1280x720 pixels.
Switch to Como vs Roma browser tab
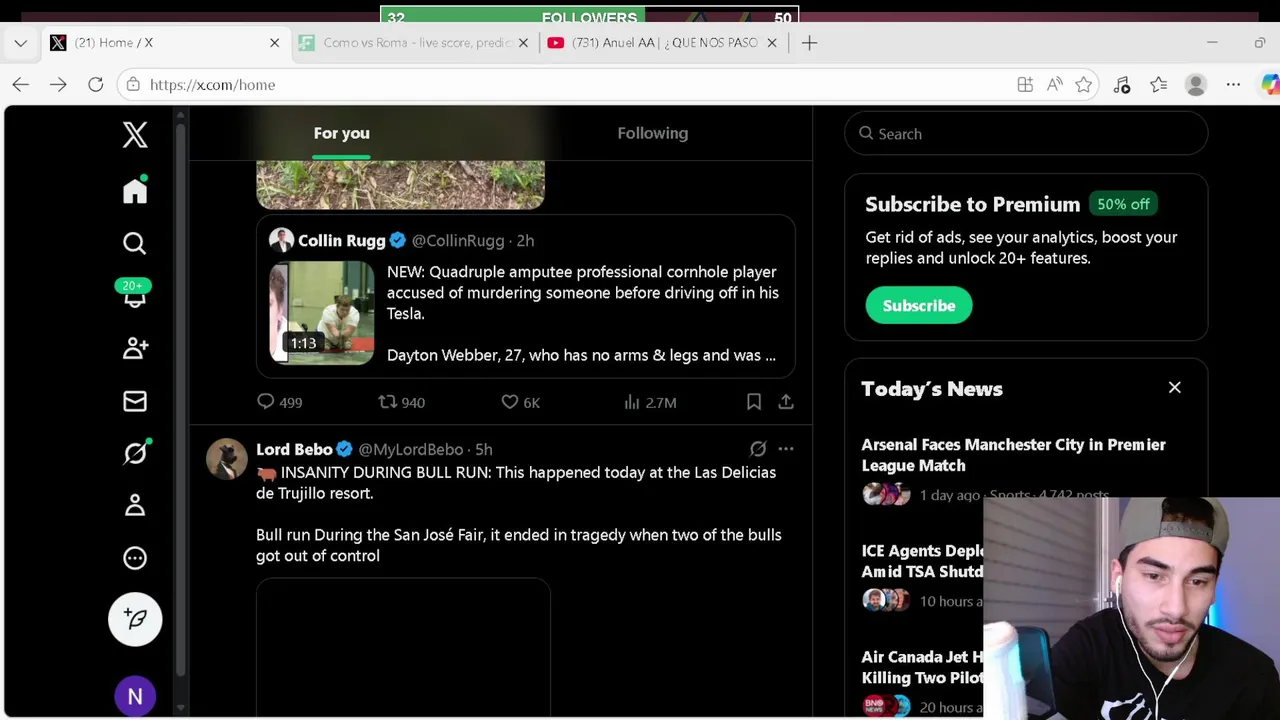pos(417,43)
